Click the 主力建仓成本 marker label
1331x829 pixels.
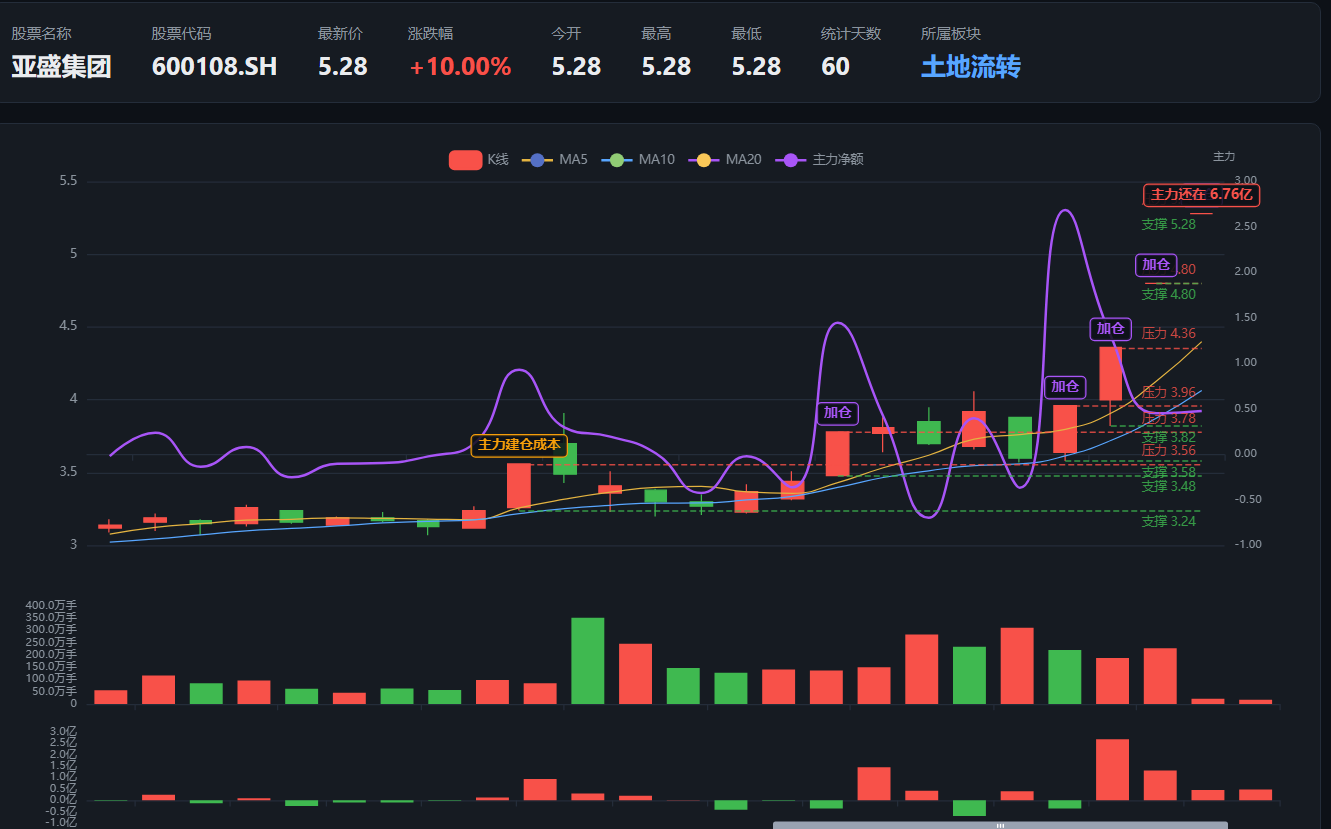[519, 445]
